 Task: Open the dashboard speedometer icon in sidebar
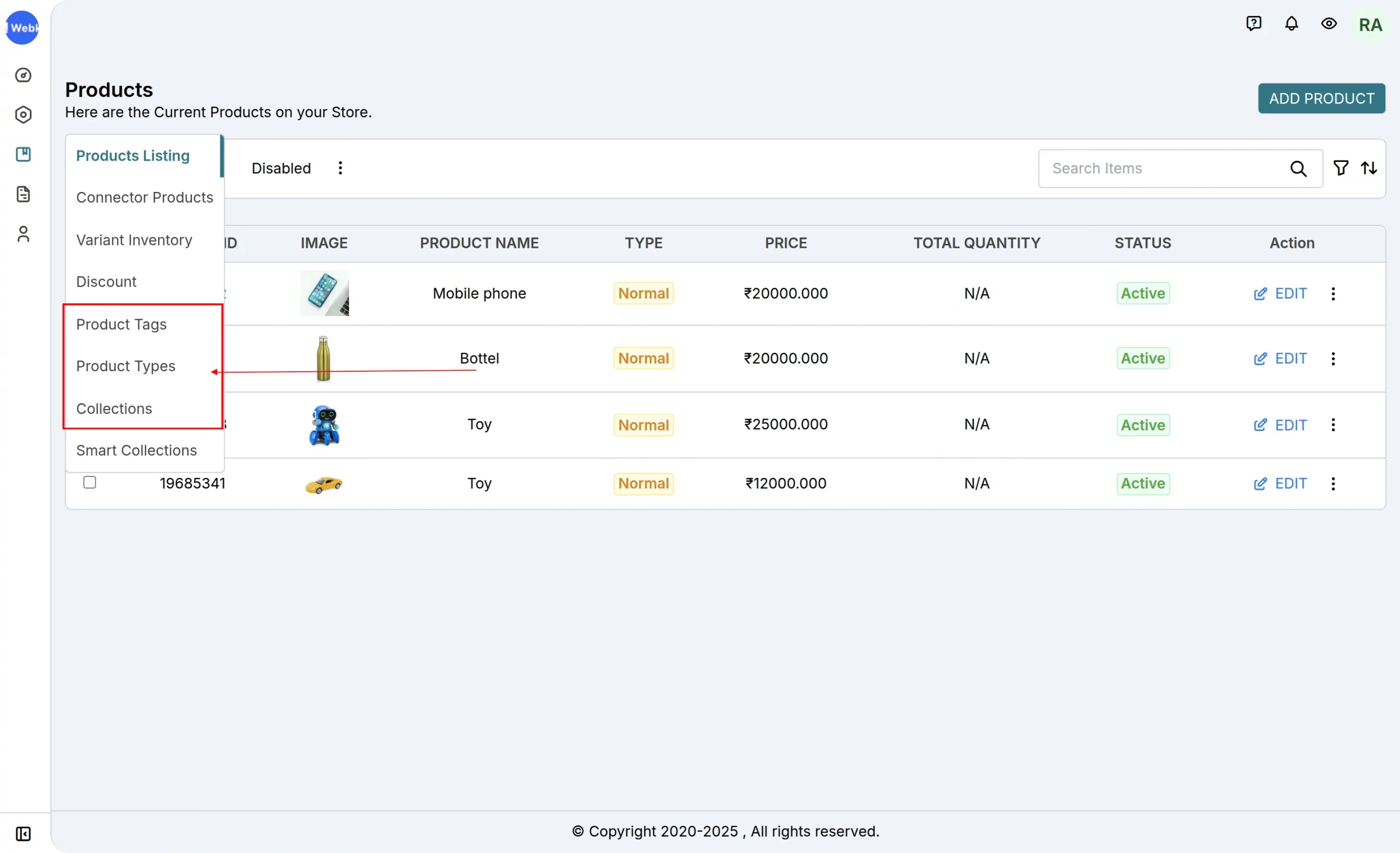23,75
